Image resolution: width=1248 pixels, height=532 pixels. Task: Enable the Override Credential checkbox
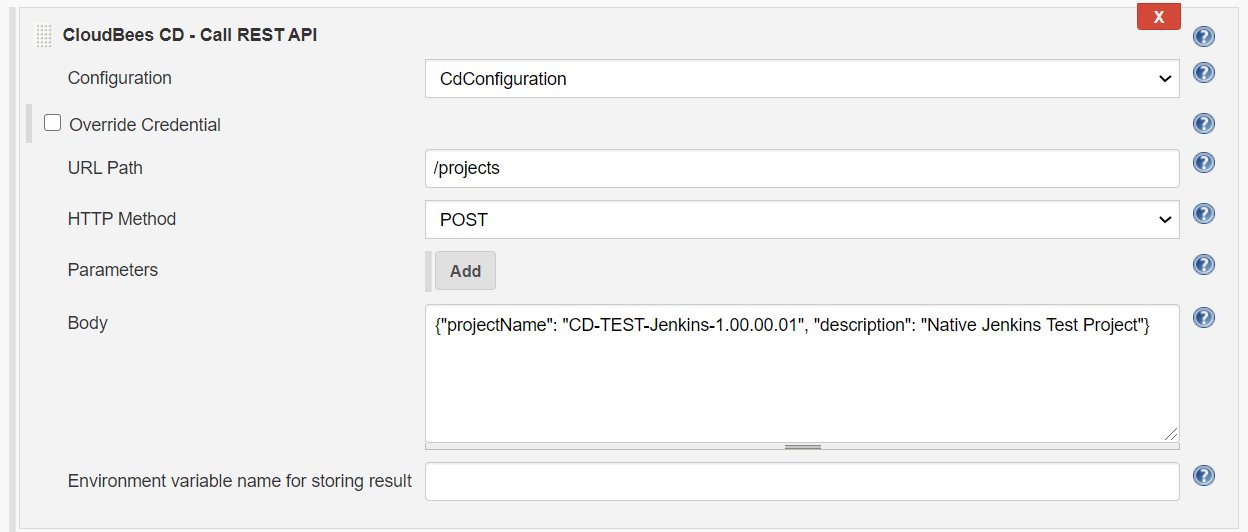(53, 123)
